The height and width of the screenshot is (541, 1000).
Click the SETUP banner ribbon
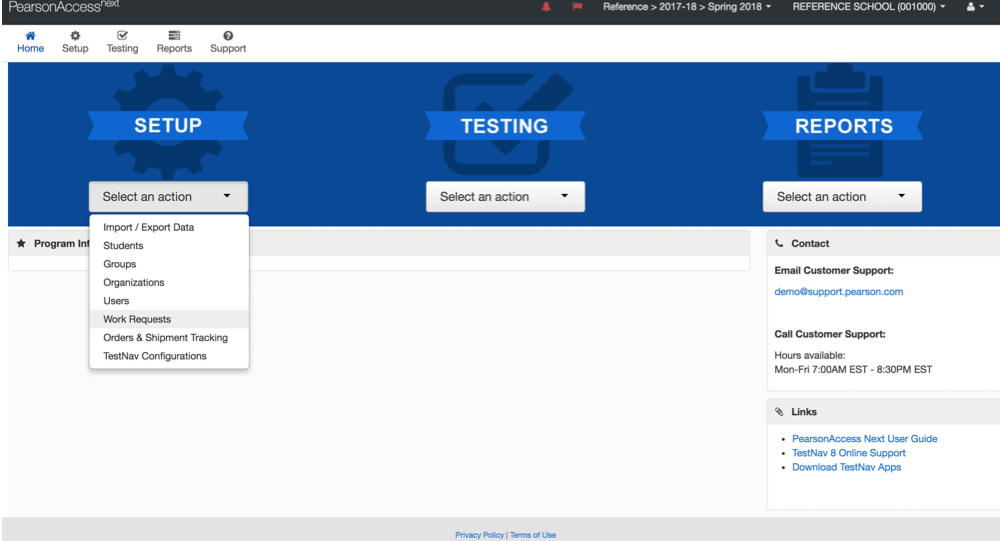(168, 126)
